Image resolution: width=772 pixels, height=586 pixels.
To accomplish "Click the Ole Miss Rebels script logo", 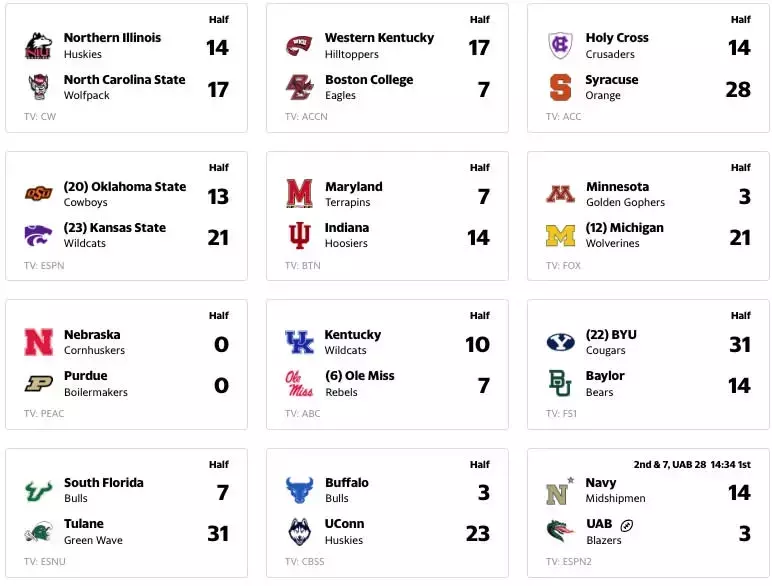I will tap(299, 384).
